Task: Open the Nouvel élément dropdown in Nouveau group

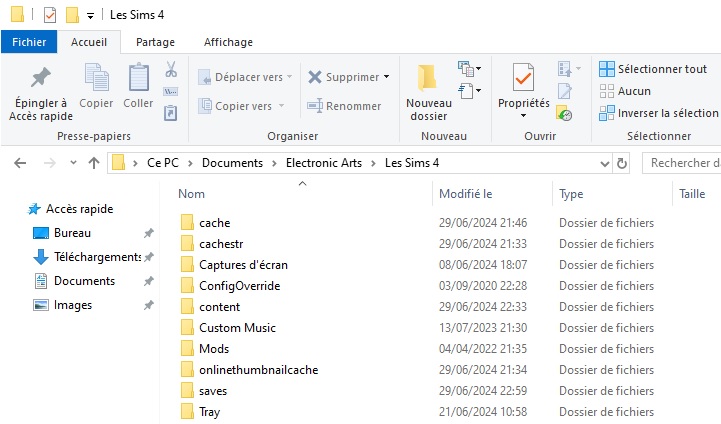Action: [469, 69]
